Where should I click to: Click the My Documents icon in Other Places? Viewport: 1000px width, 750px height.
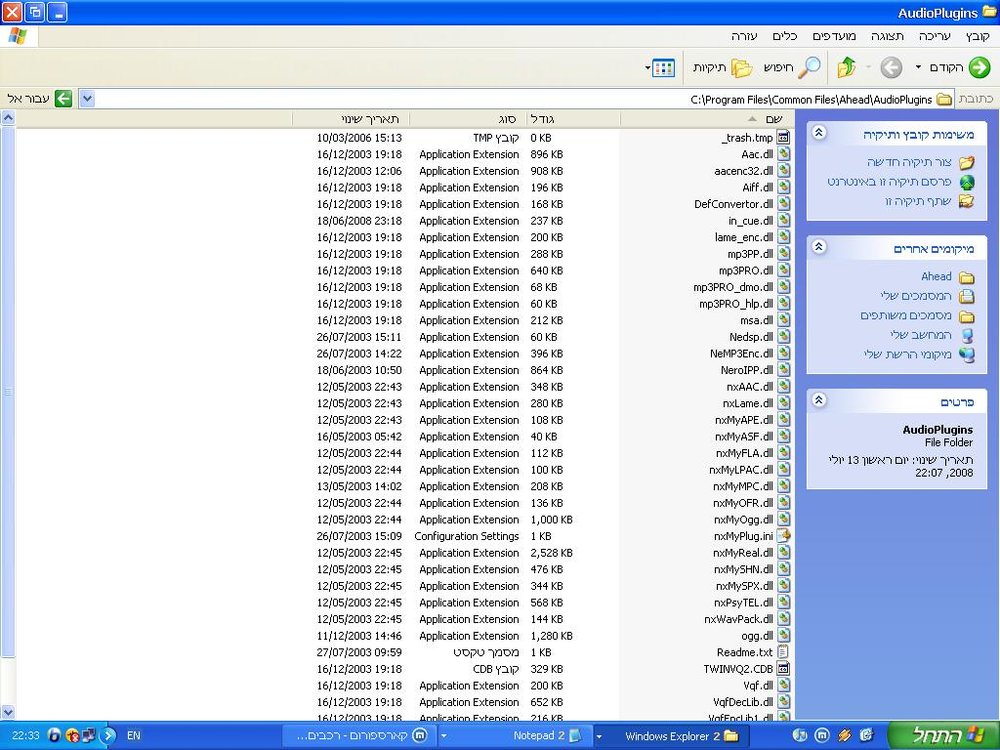point(967,297)
